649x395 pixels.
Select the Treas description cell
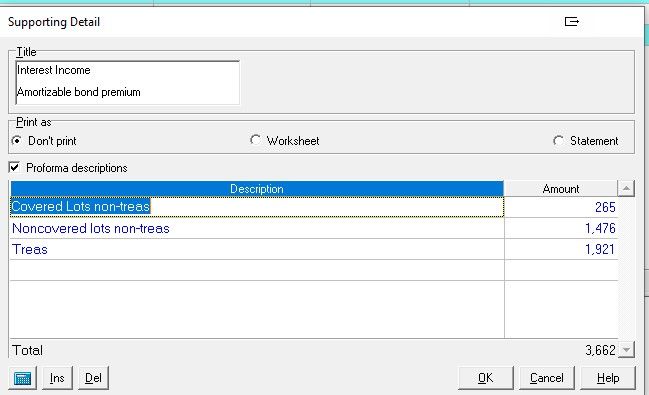pos(257,249)
